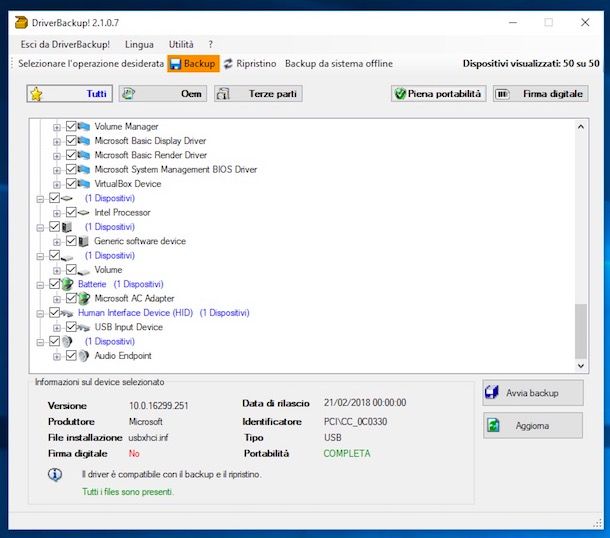Screen dimensions: 610x538
Task: Expand the Intel Processor node
Action: tap(57, 213)
